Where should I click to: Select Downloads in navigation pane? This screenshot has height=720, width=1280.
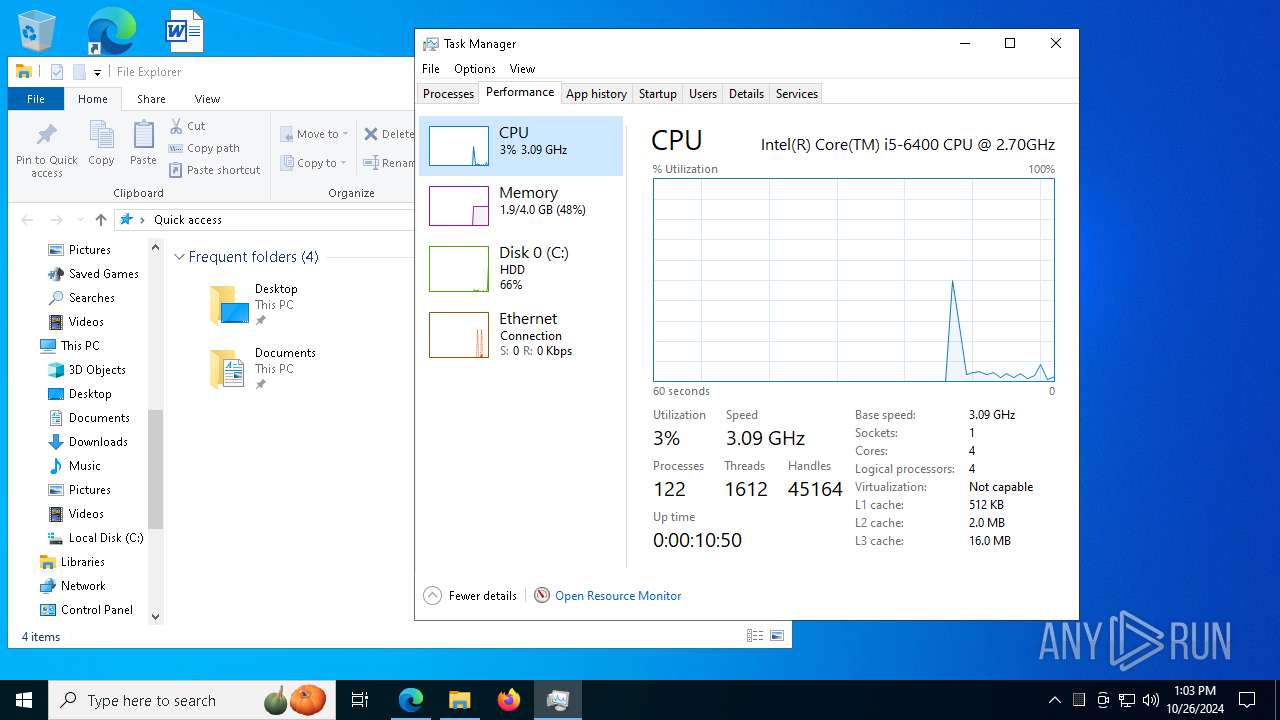[98, 442]
